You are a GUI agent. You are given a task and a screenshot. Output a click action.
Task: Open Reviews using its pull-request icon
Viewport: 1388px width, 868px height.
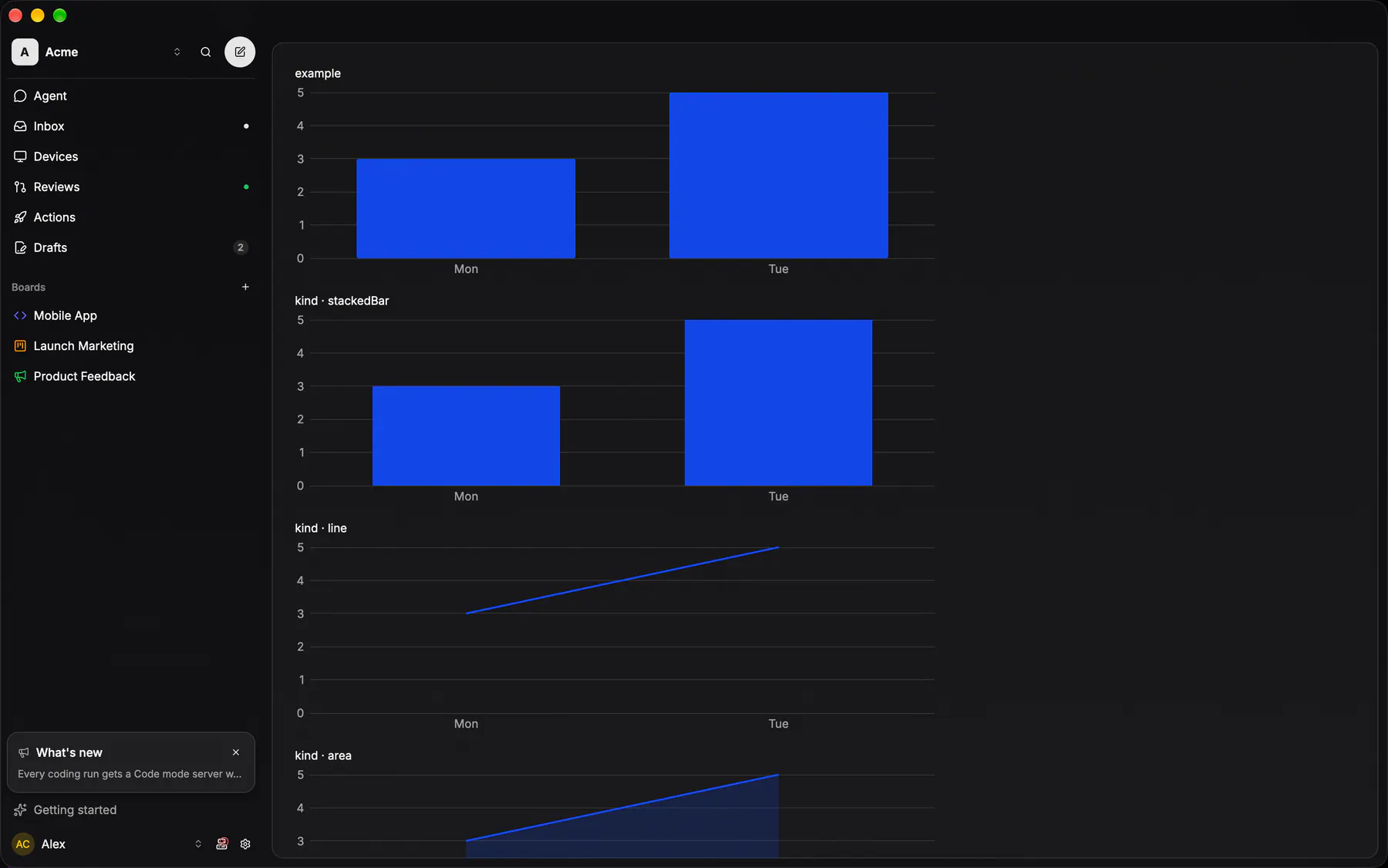tap(20, 187)
